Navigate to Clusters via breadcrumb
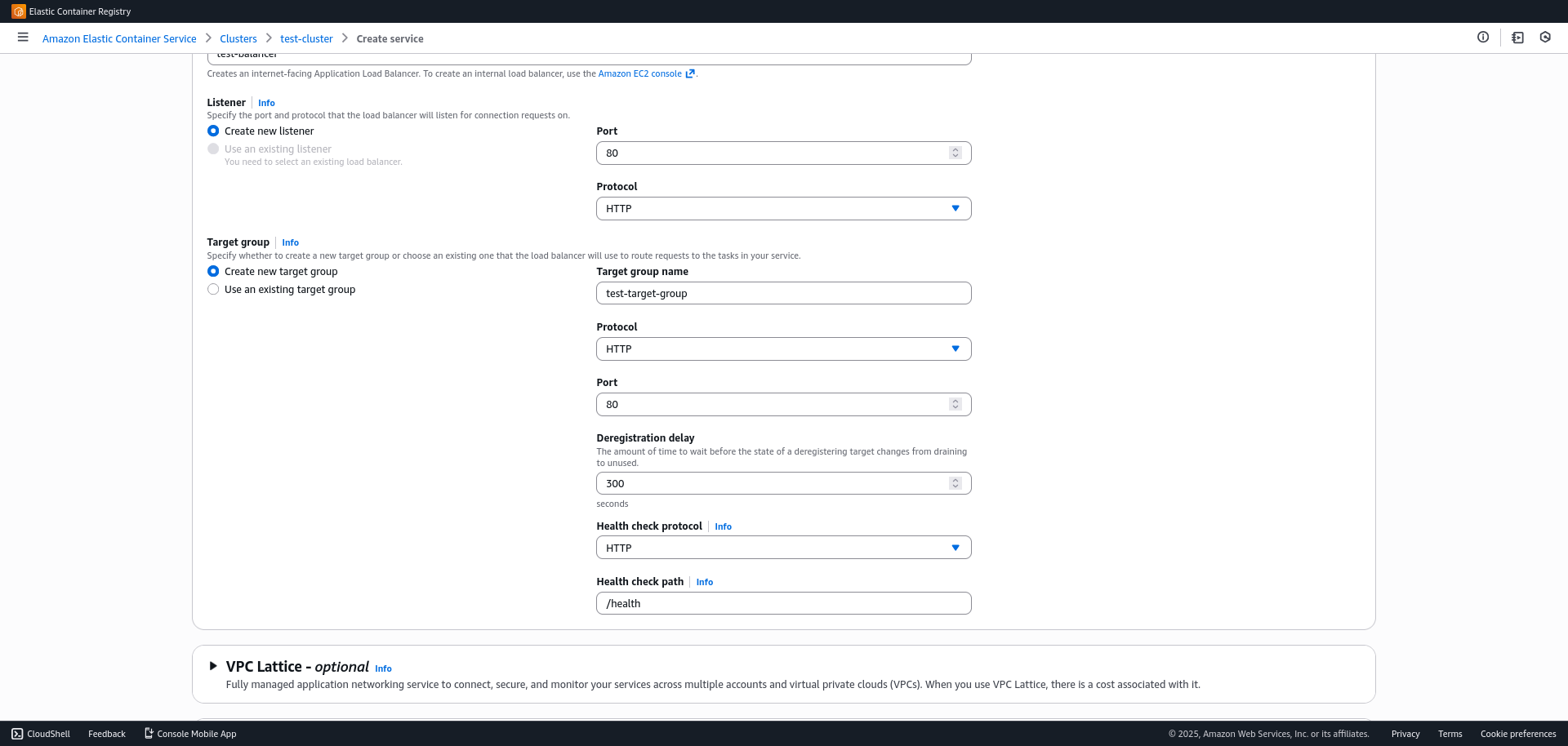The image size is (1568, 746). (238, 38)
